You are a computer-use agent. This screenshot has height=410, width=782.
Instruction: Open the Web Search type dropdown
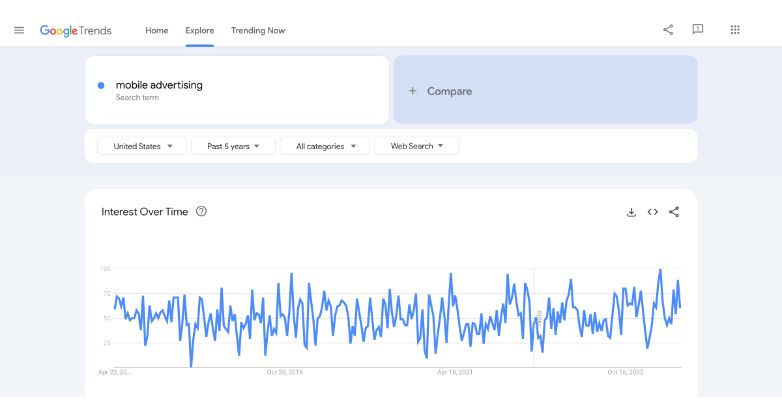417,146
